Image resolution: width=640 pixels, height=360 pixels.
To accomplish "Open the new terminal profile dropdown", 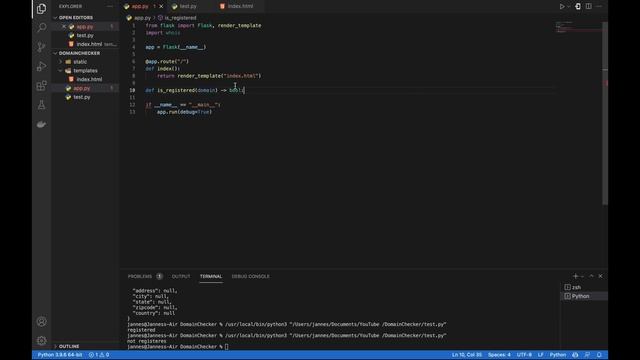I will point(582,276).
